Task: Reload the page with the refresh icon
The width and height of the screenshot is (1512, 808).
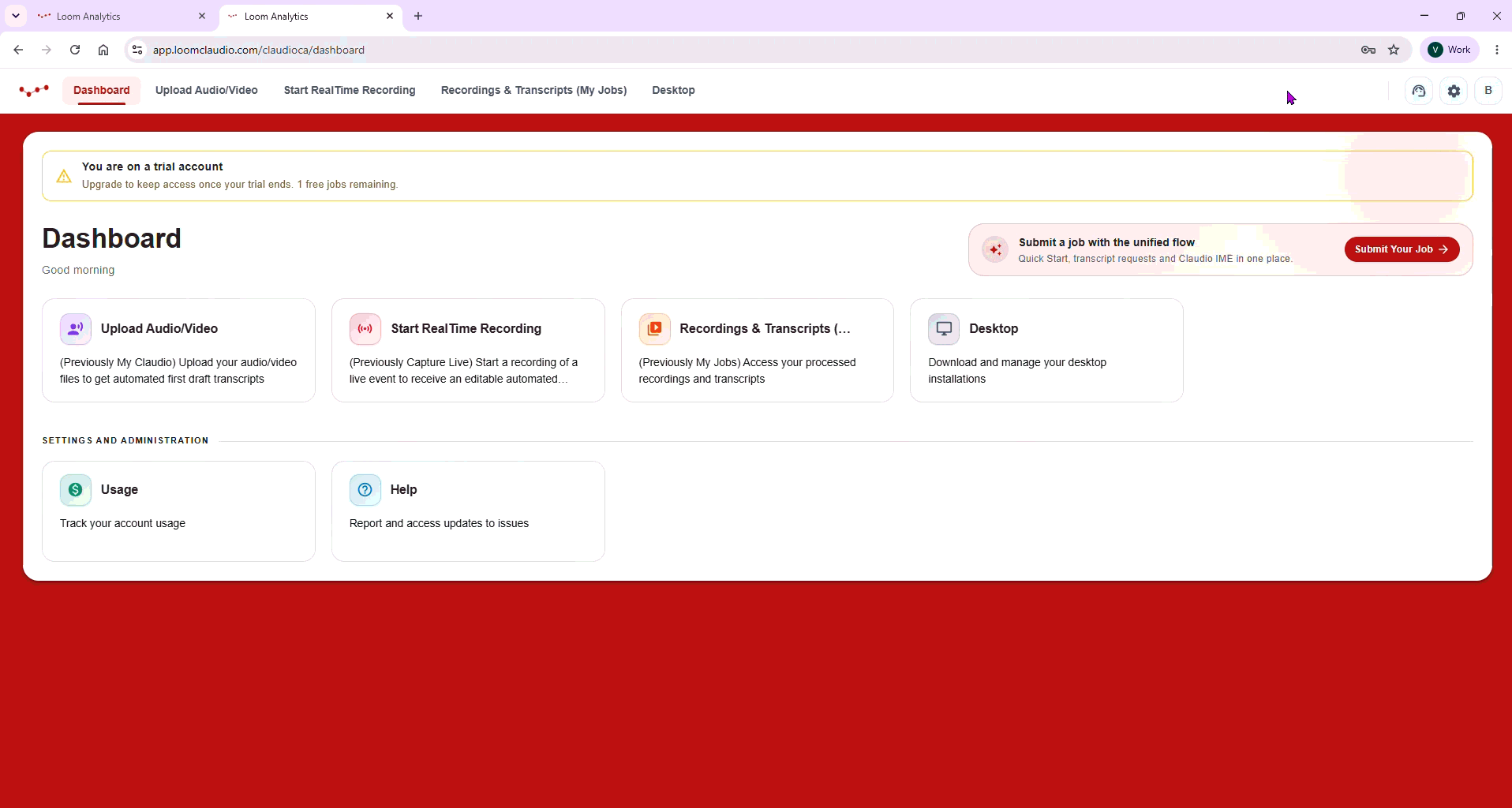Action: click(x=75, y=50)
